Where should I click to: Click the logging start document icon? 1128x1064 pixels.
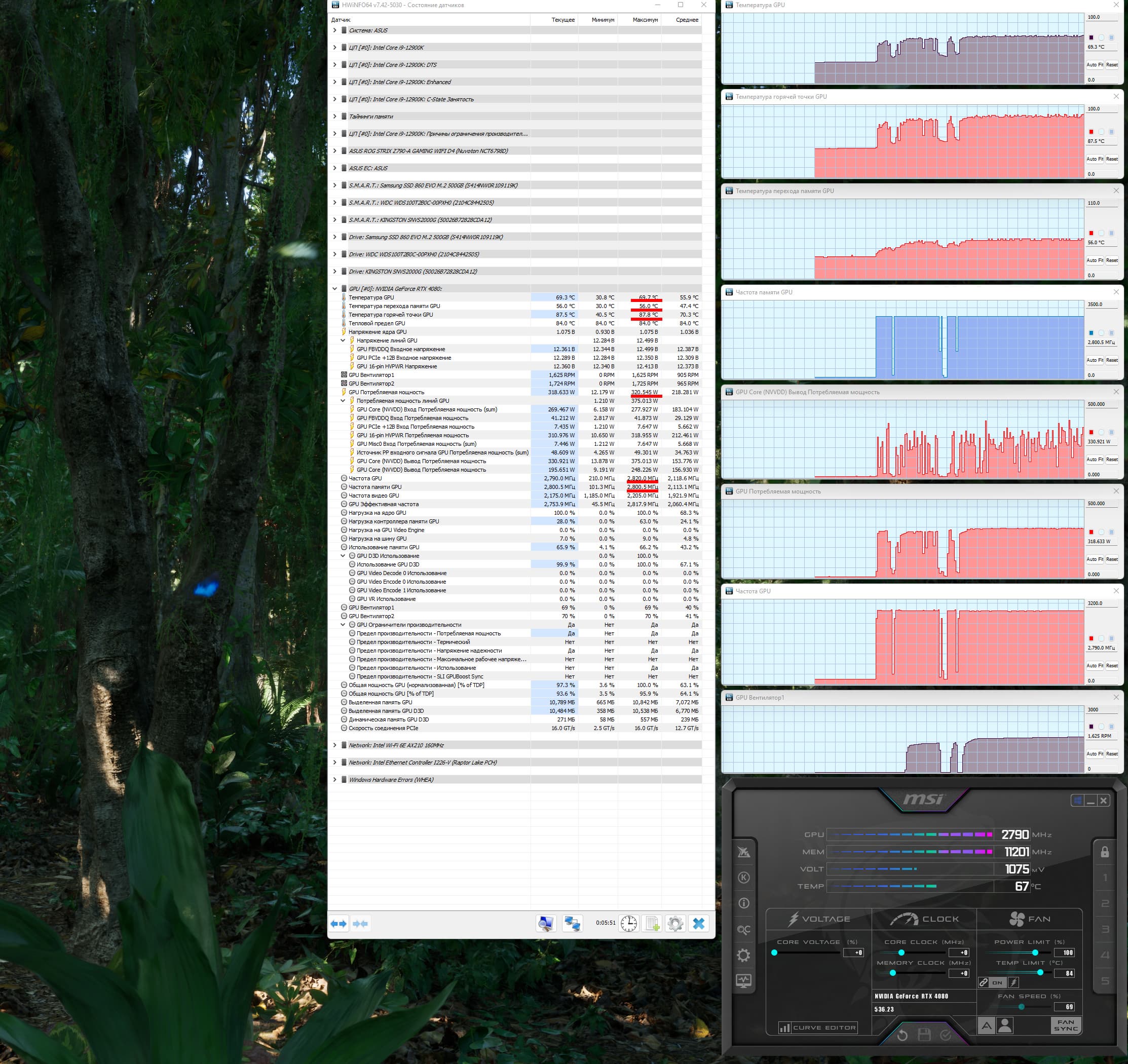(x=652, y=923)
